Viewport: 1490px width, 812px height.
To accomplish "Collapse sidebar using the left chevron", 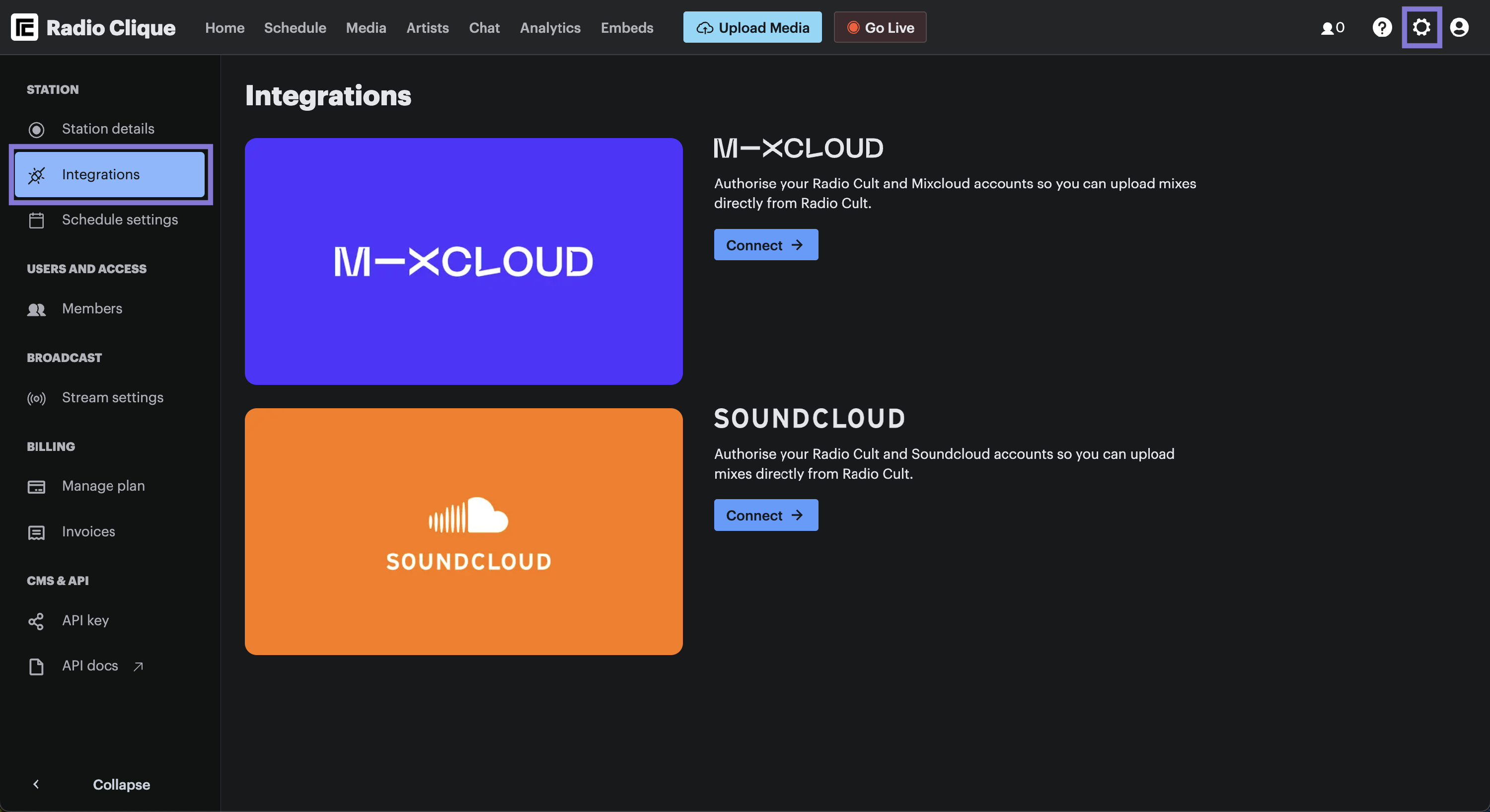I will (x=36, y=784).
